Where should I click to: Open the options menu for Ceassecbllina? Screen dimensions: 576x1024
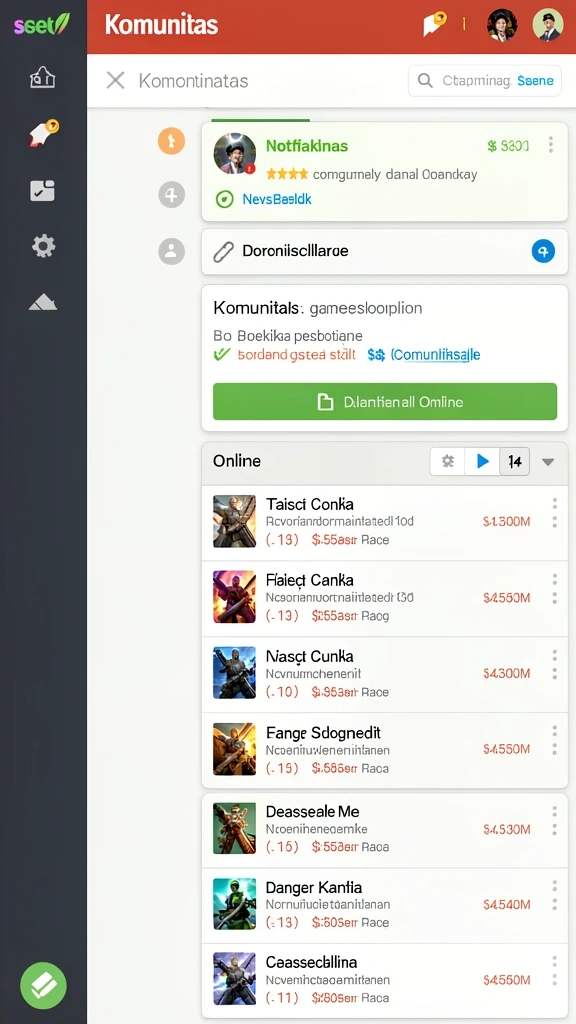[x=554, y=971]
